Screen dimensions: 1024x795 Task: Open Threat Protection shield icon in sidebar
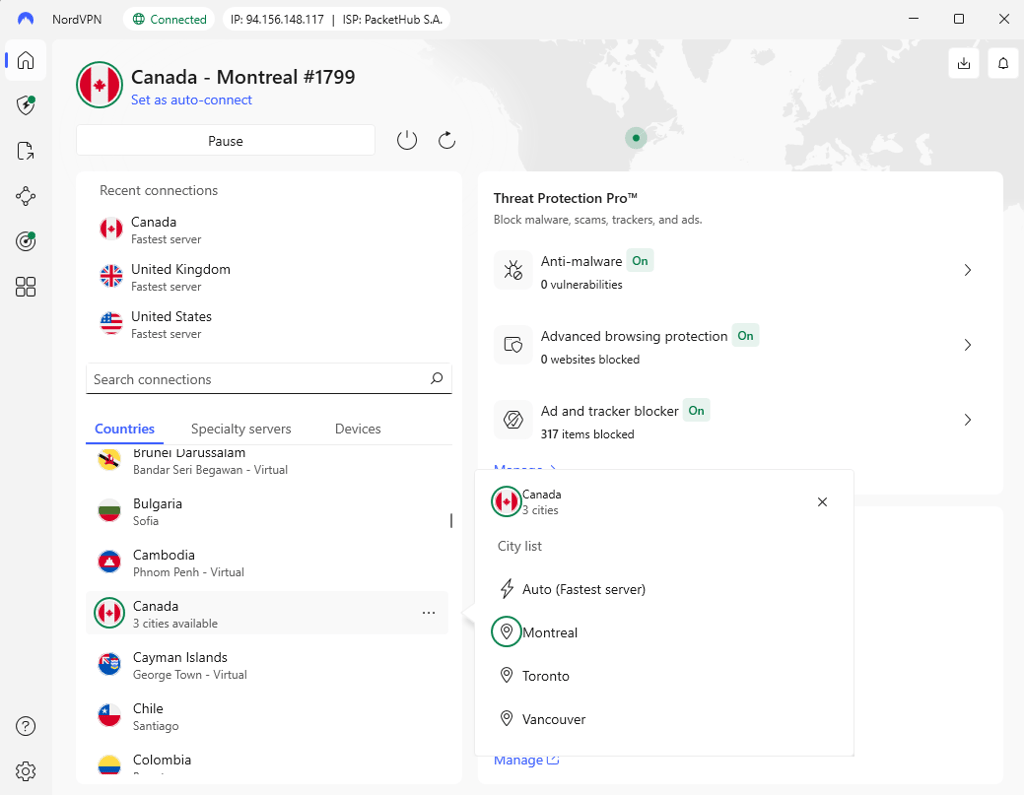[x=25, y=105]
